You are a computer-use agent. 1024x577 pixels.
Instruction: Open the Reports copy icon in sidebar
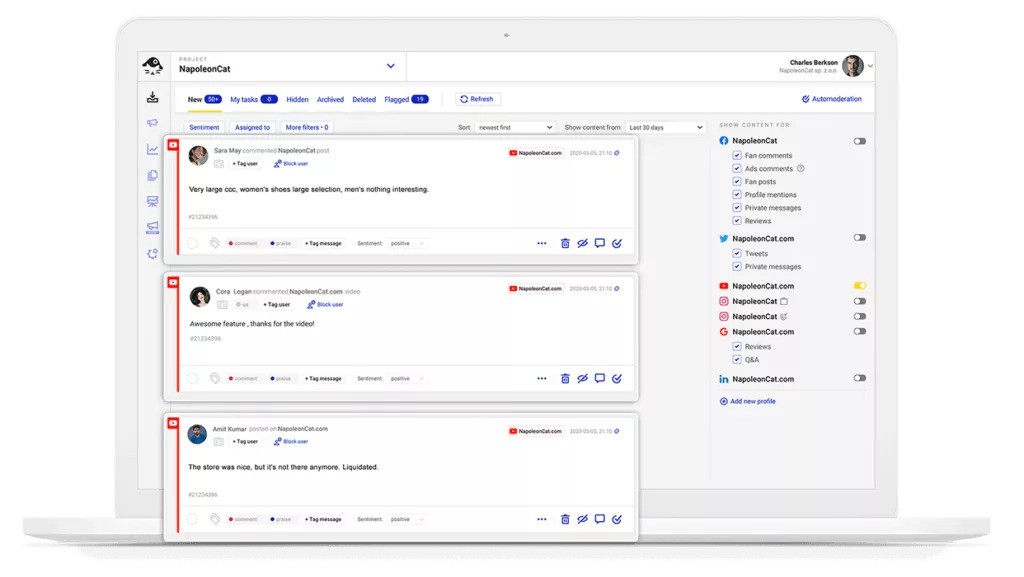pos(152,176)
